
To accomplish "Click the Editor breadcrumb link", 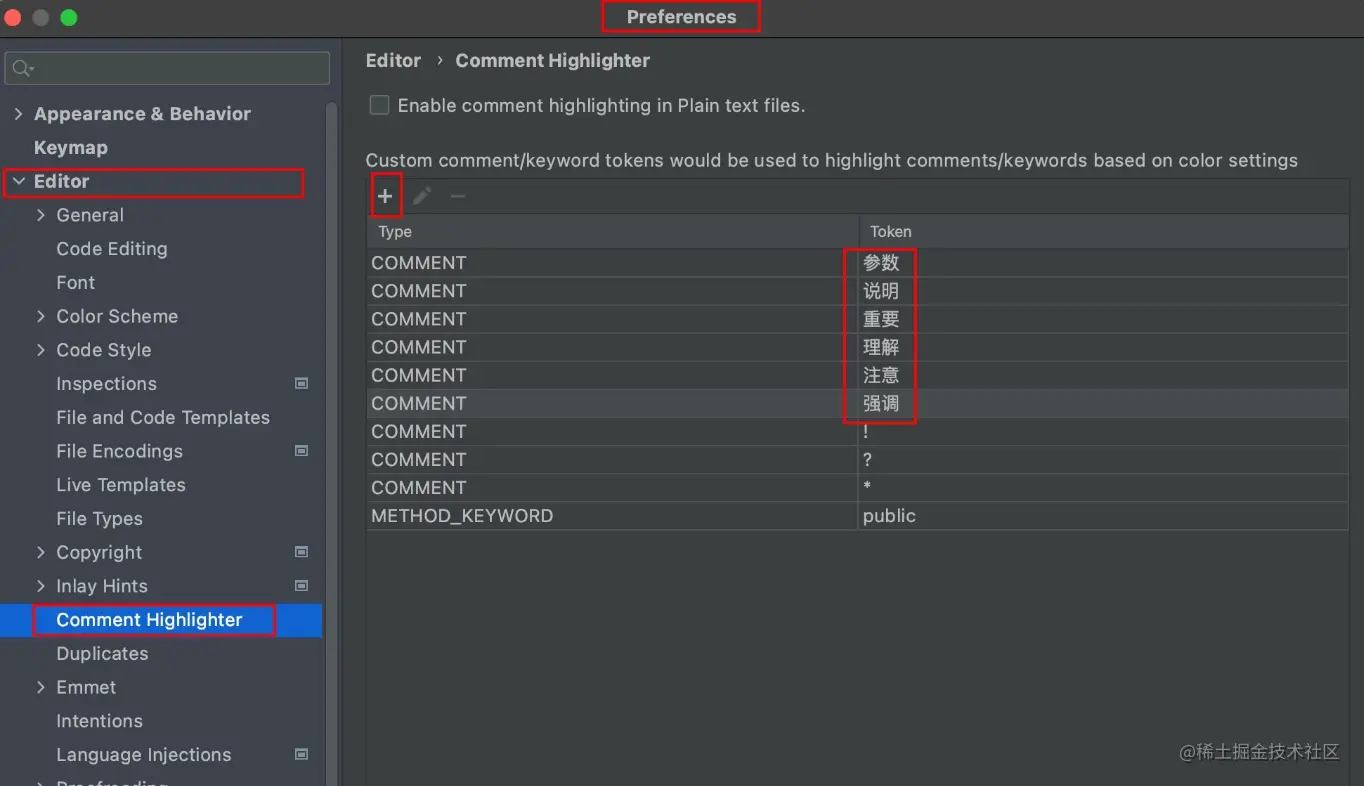I will [x=393, y=61].
